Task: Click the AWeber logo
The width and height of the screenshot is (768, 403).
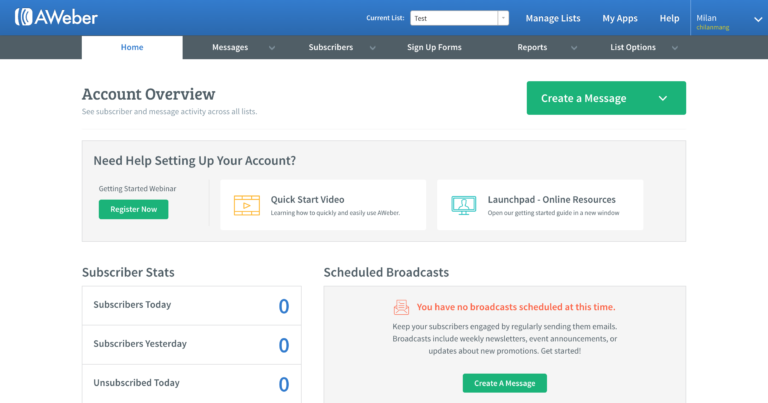Action: (x=56, y=17)
